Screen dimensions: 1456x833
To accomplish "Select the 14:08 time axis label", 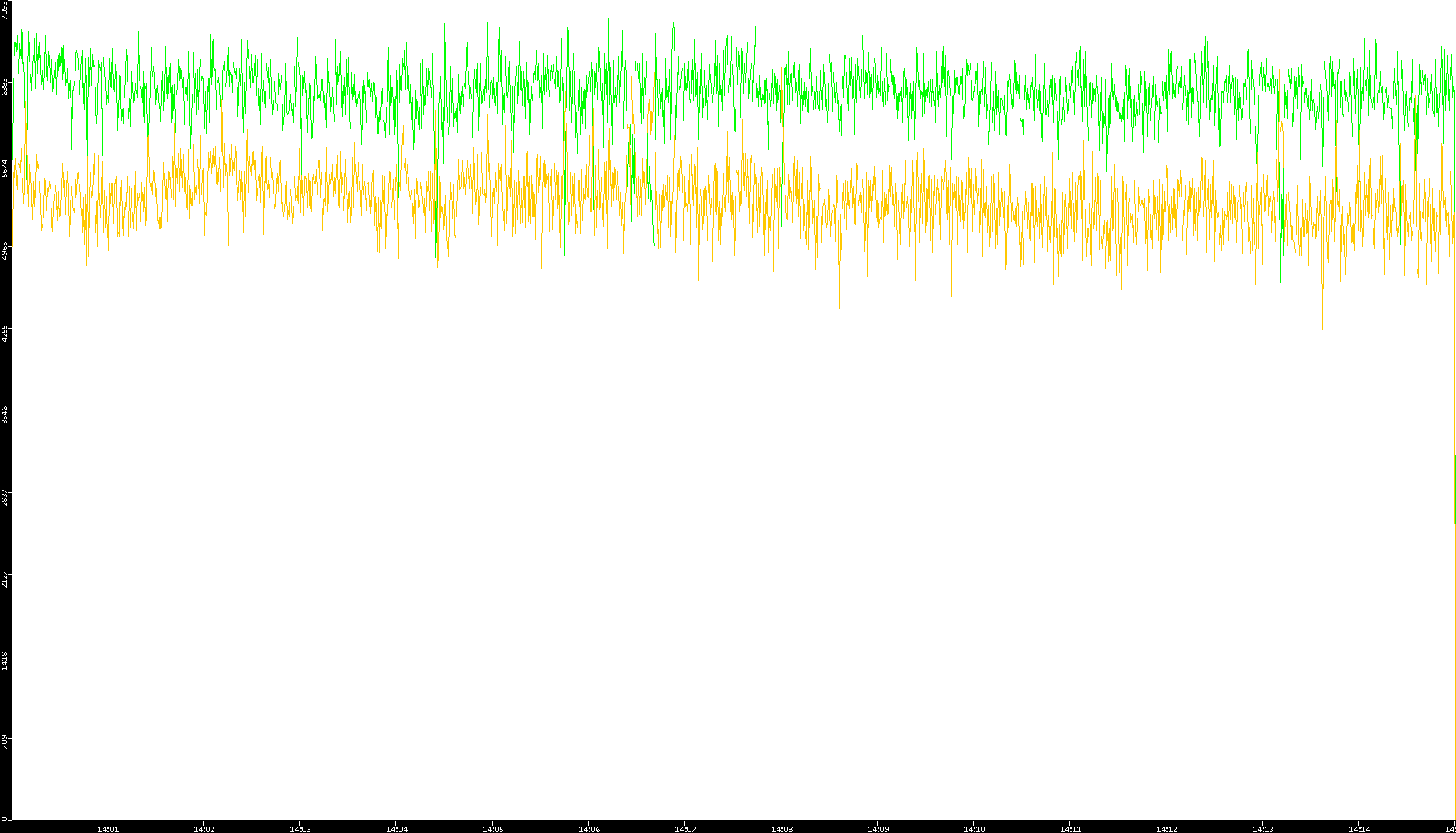I will [781, 829].
